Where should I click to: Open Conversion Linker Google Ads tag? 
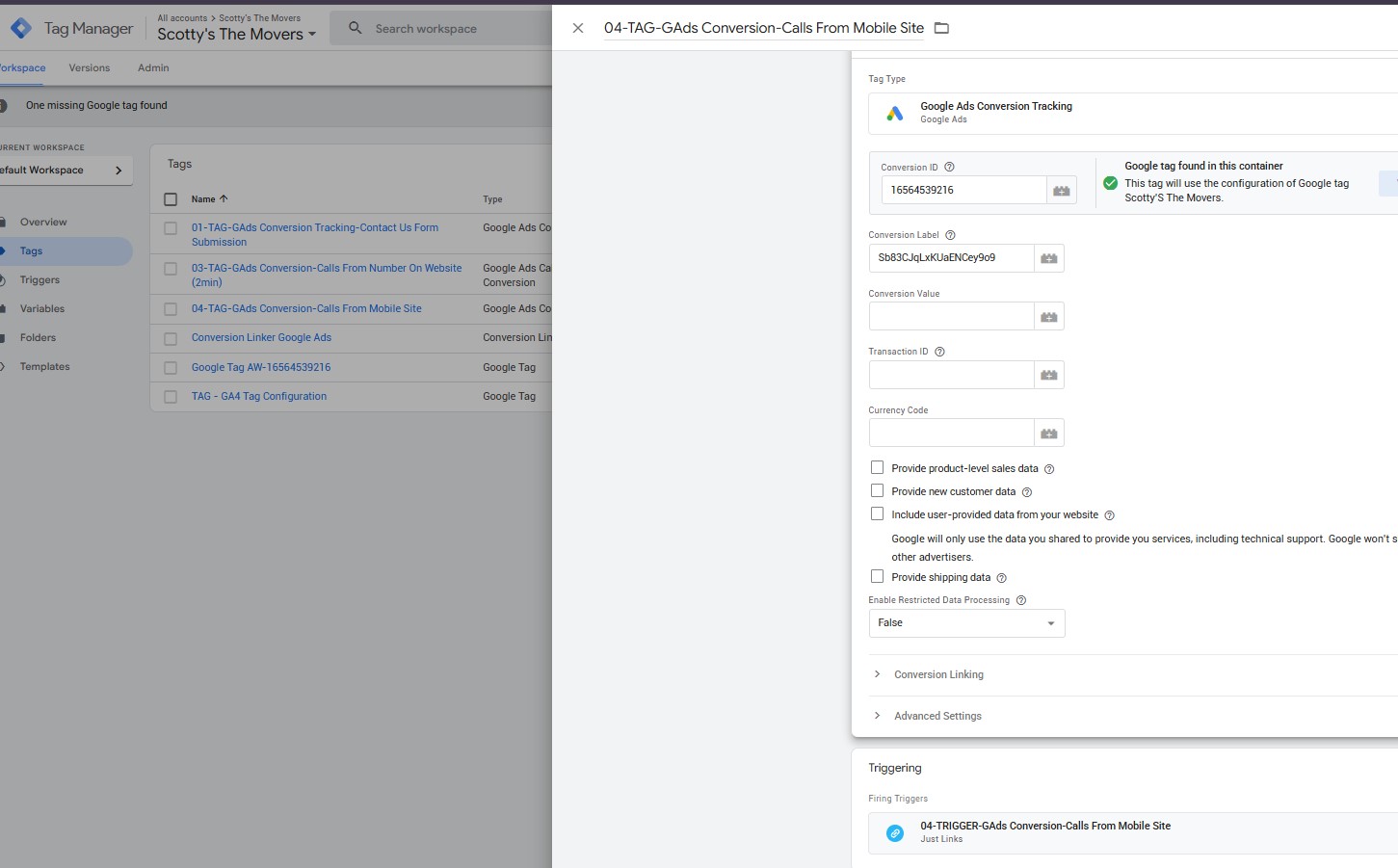pos(261,338)
